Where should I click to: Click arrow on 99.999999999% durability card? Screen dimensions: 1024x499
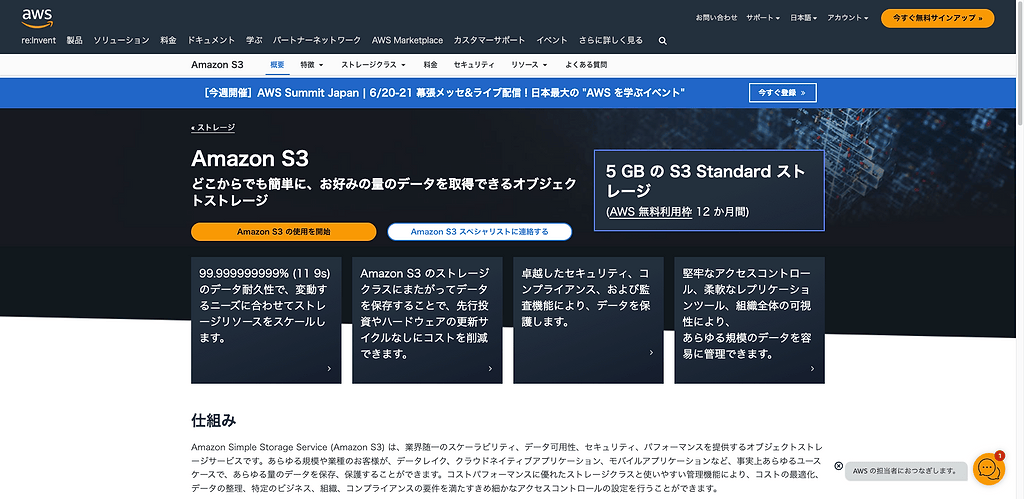pos(328,369)
